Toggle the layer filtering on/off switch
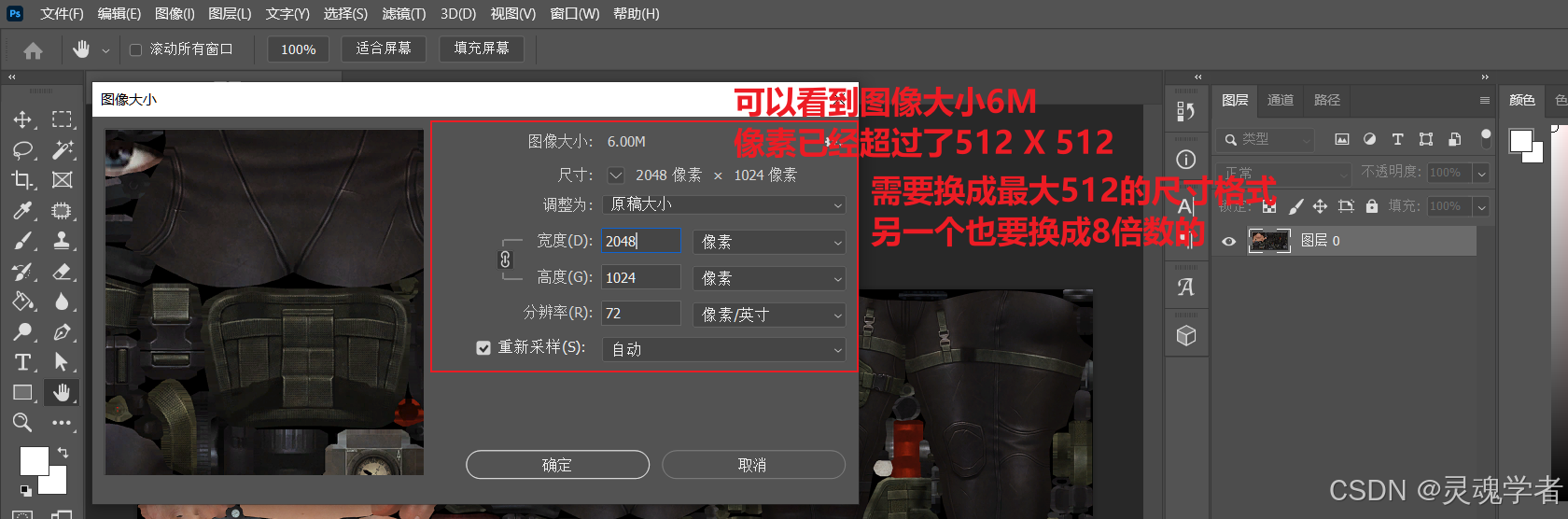 pos(1486,139)
